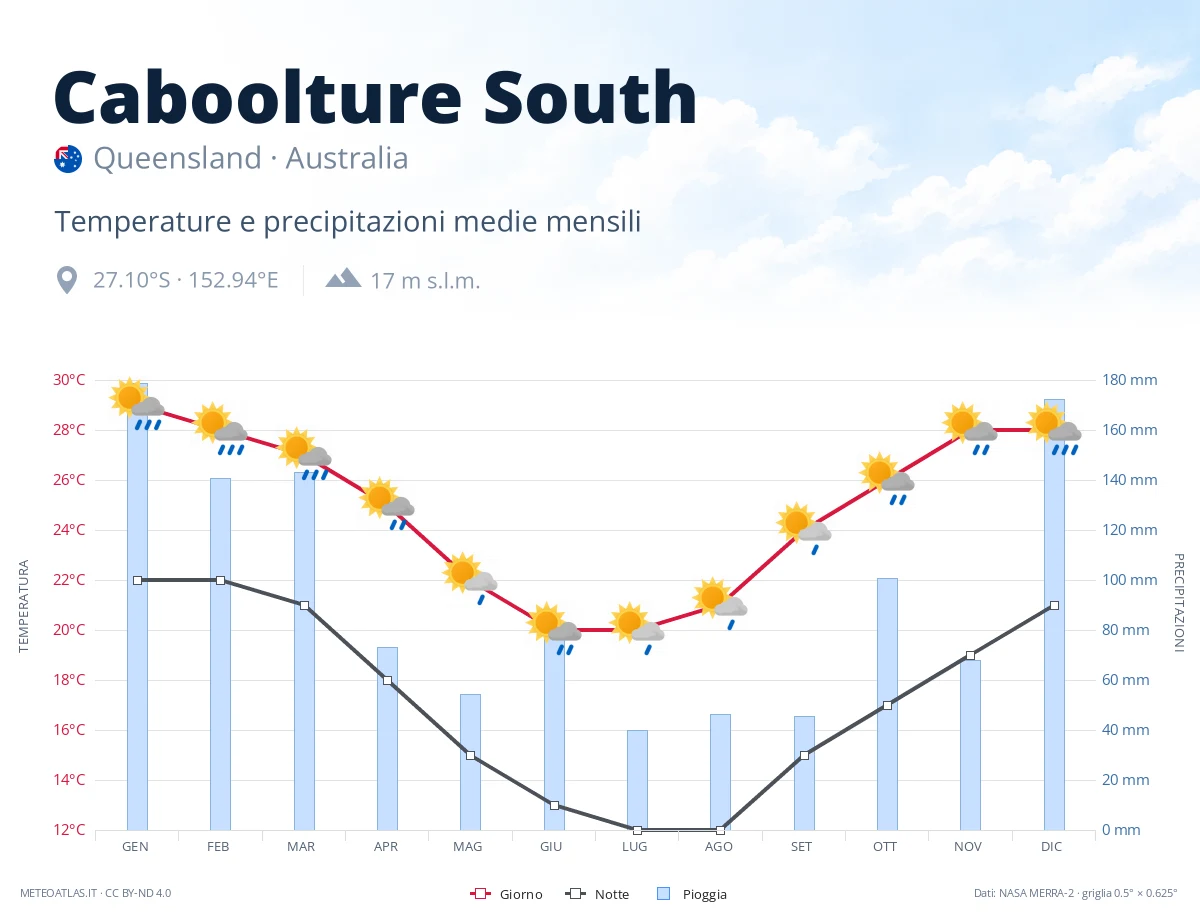
Task: Click the December (DIC) weather icon
Action: click(1055, 429)
